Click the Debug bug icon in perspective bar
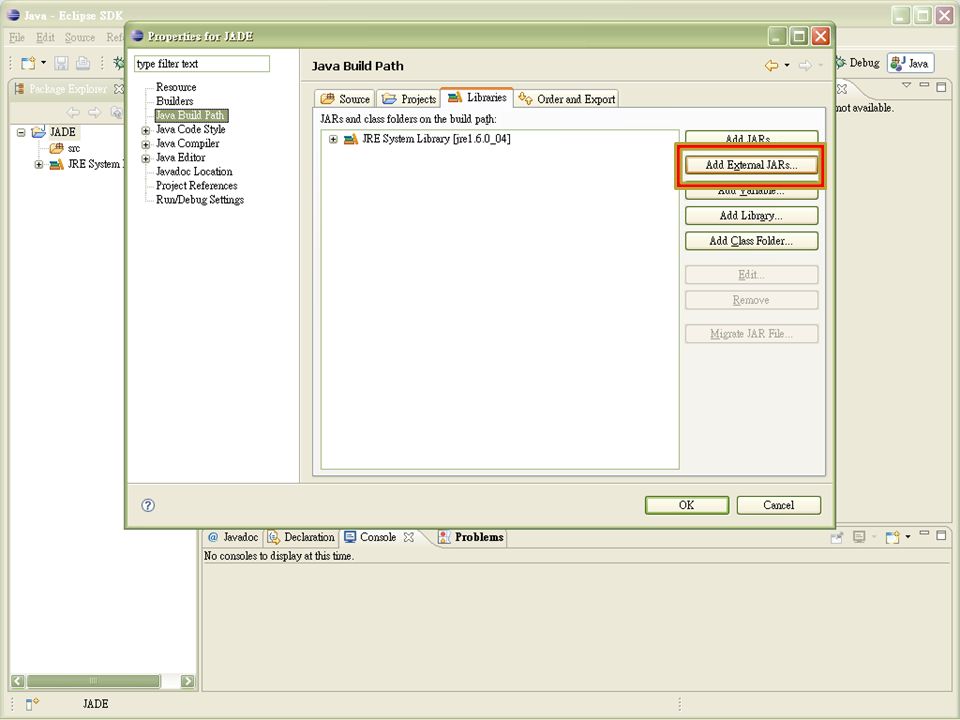The image size is (960, 720). coord(841,62)
